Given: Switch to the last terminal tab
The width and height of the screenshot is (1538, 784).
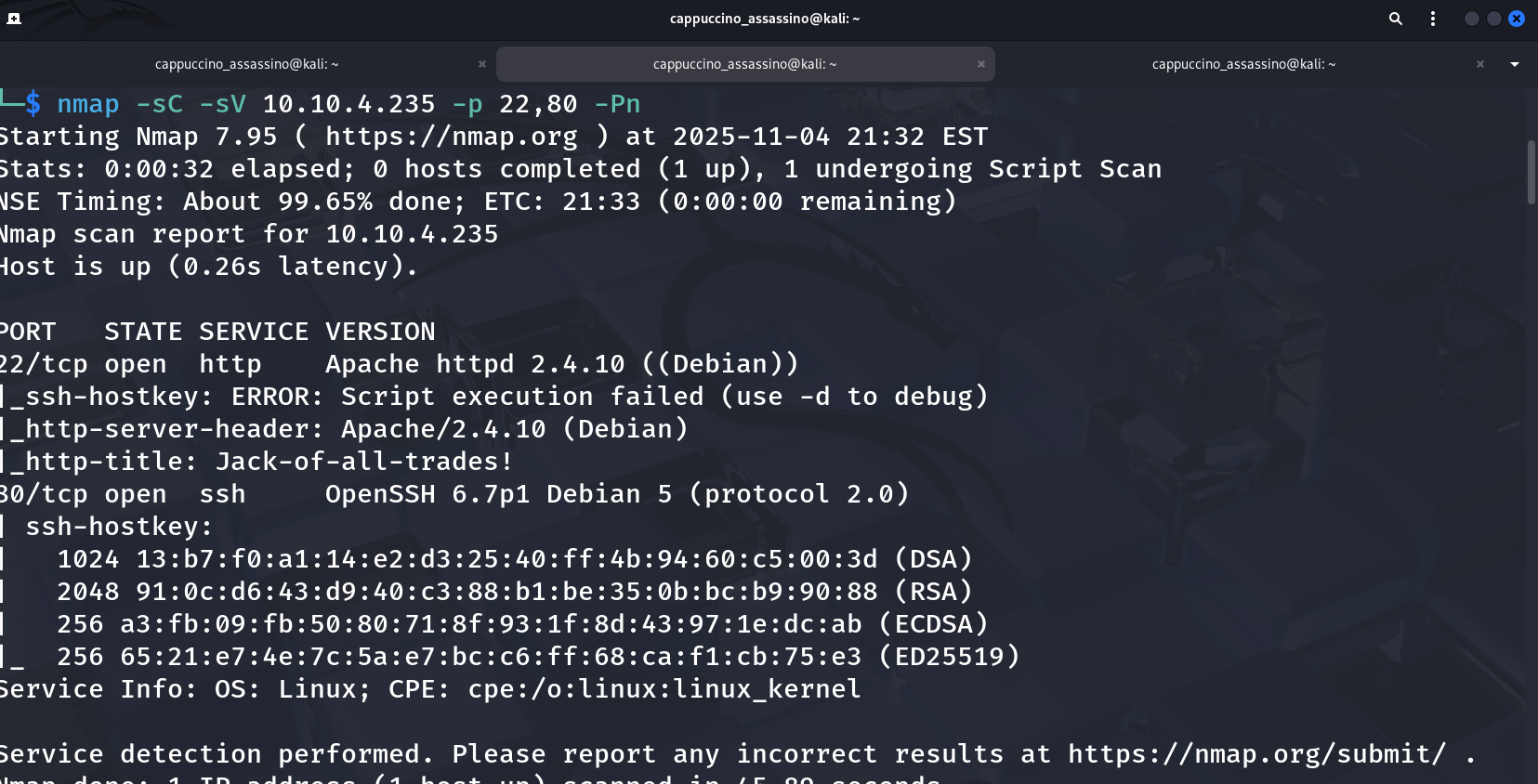Looking at the screenshot, I should (1243, 64).
